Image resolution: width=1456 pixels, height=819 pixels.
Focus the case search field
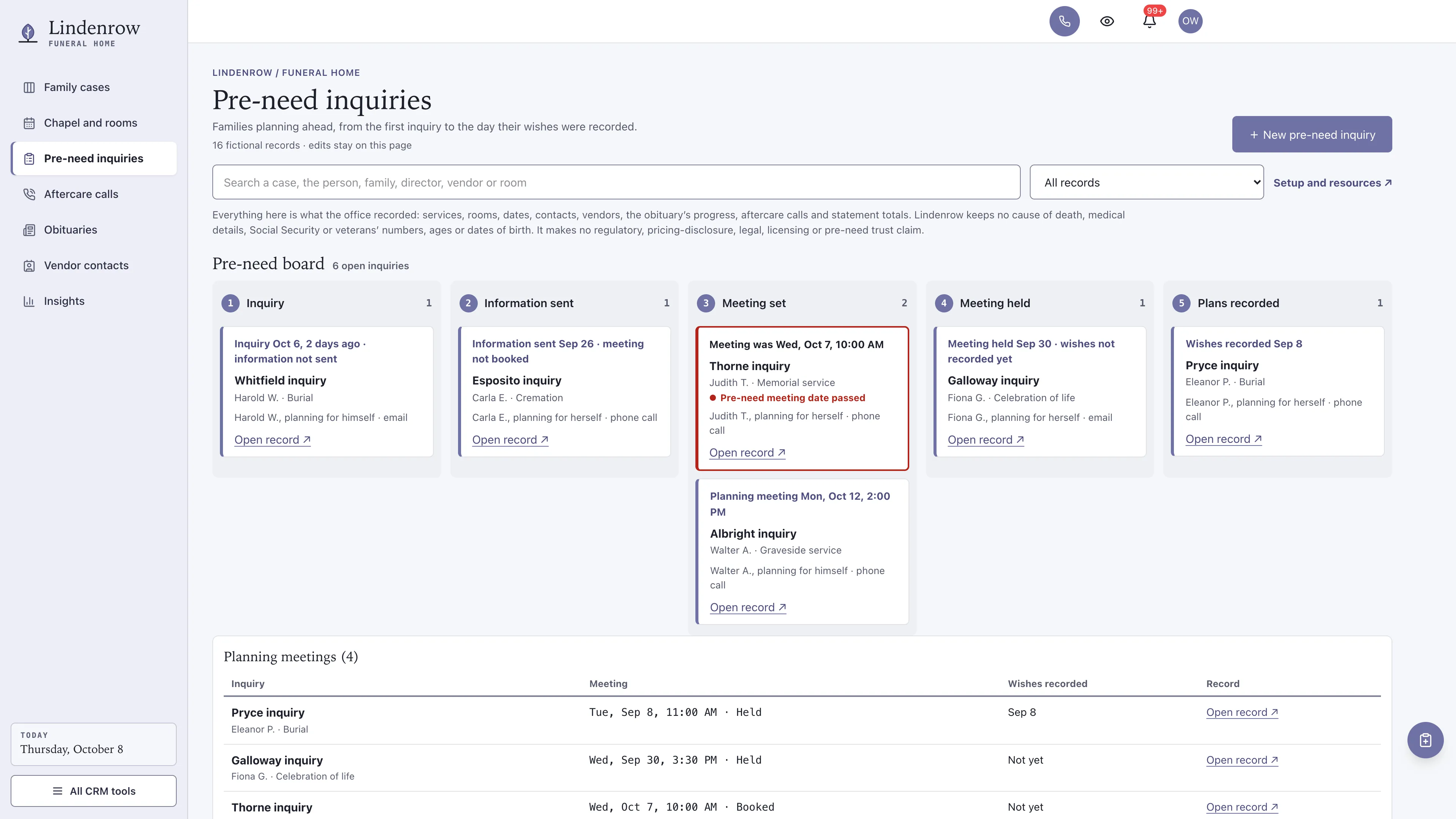(x=616, y=182)
